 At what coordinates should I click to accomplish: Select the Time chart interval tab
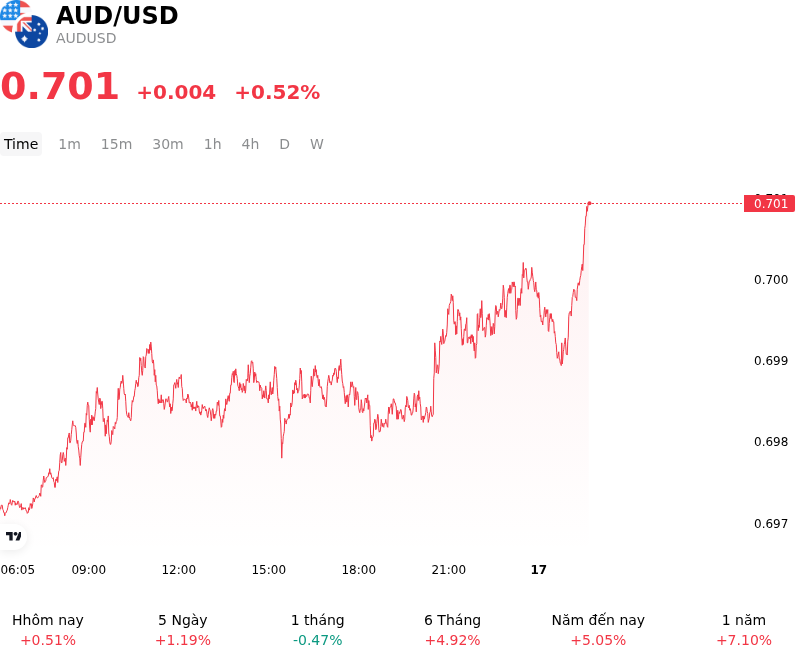click(21, 144)
